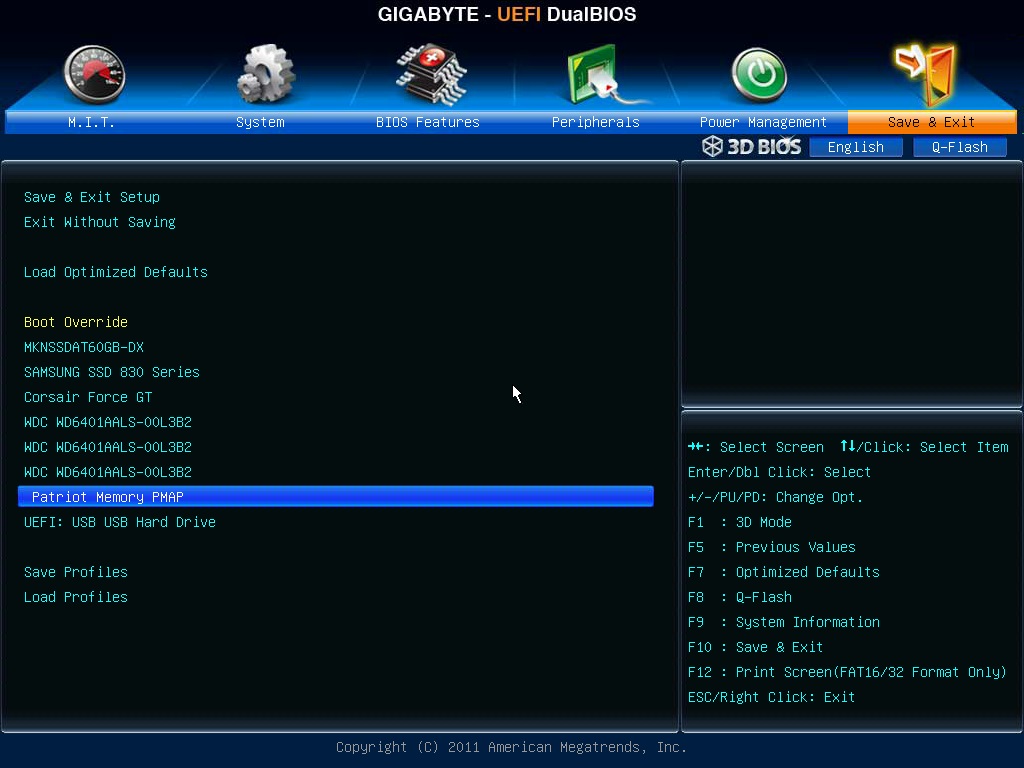Click the System gears icon
Viewport: 1024px width, 768px height.
pyautogui.click(x=266, y=74)
